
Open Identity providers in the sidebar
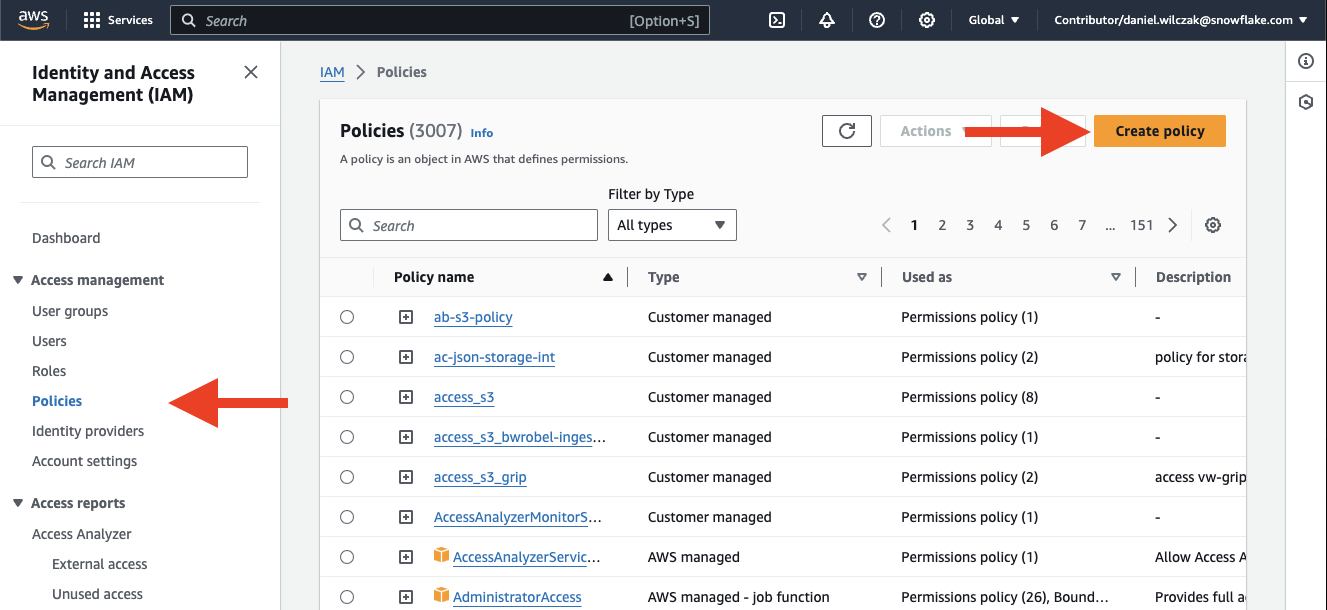tap(88, 431)
